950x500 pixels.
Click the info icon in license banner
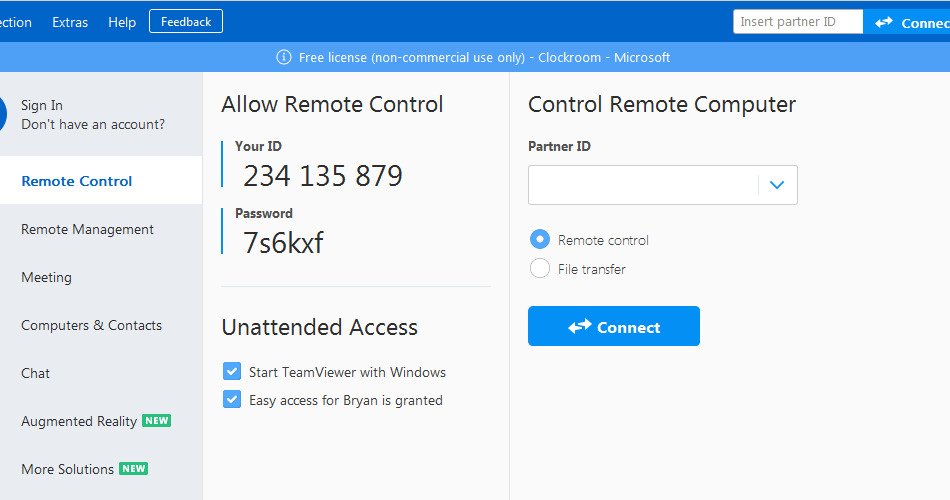click(284, 57)
